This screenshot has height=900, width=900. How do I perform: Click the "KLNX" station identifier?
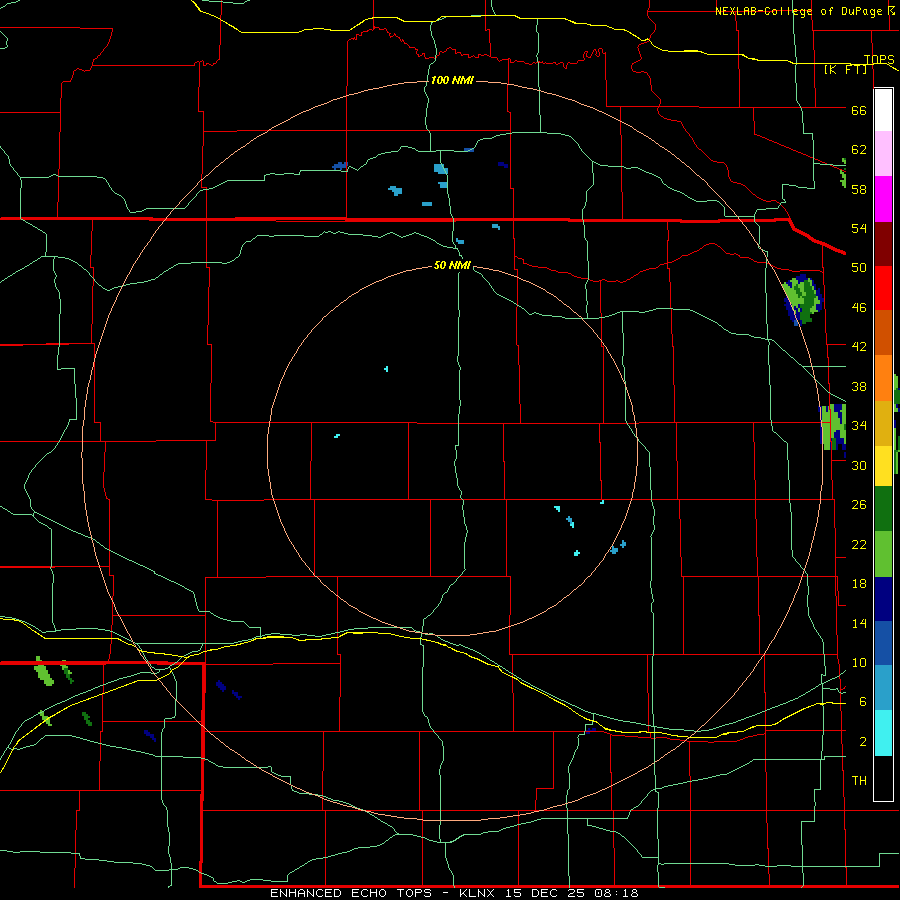pos(479,893)
